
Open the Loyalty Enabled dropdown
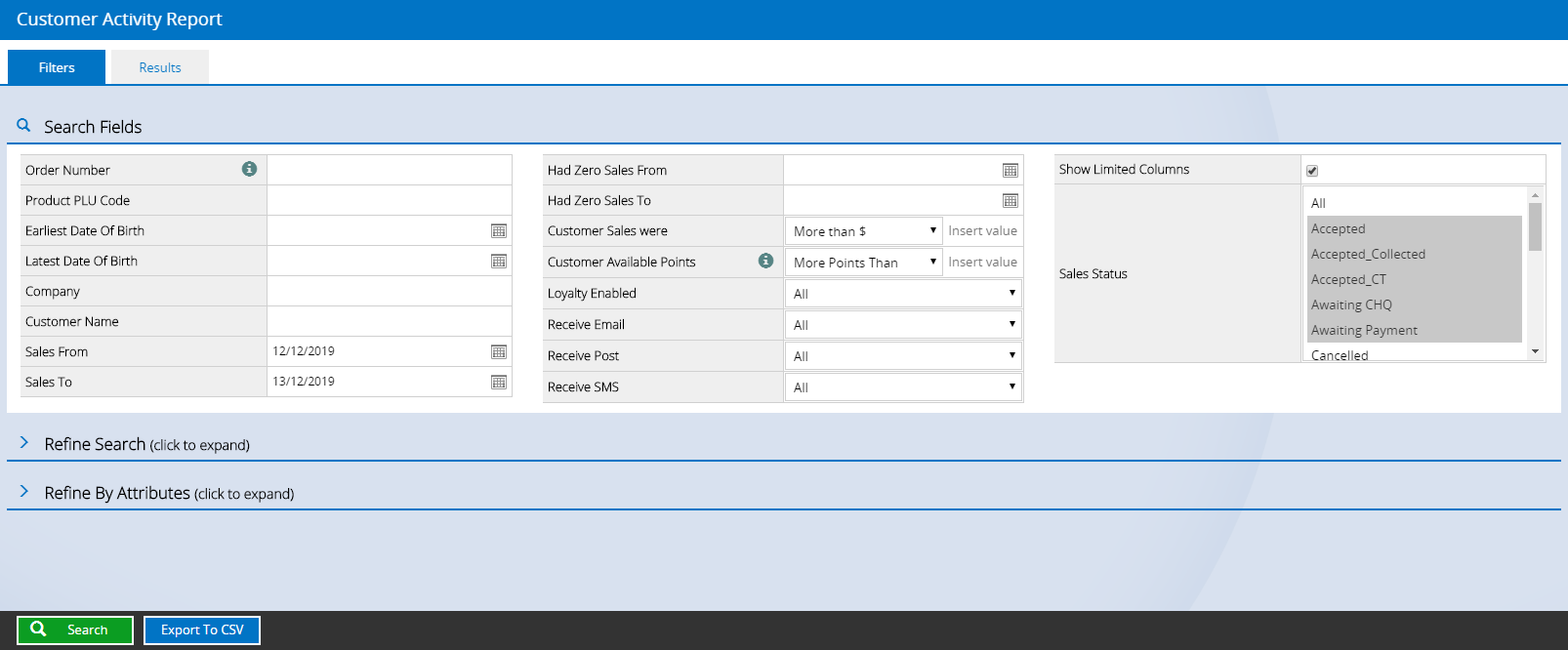(x=903, y=294)
